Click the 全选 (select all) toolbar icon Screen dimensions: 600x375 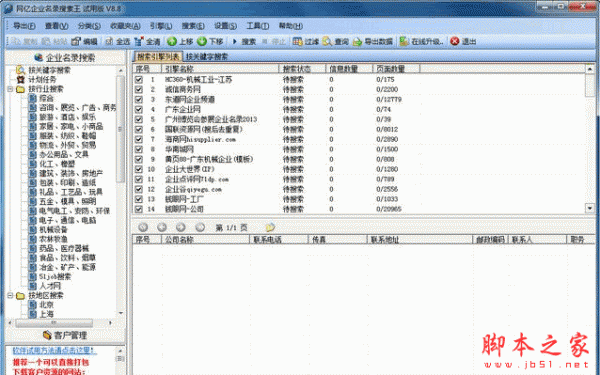109,41
